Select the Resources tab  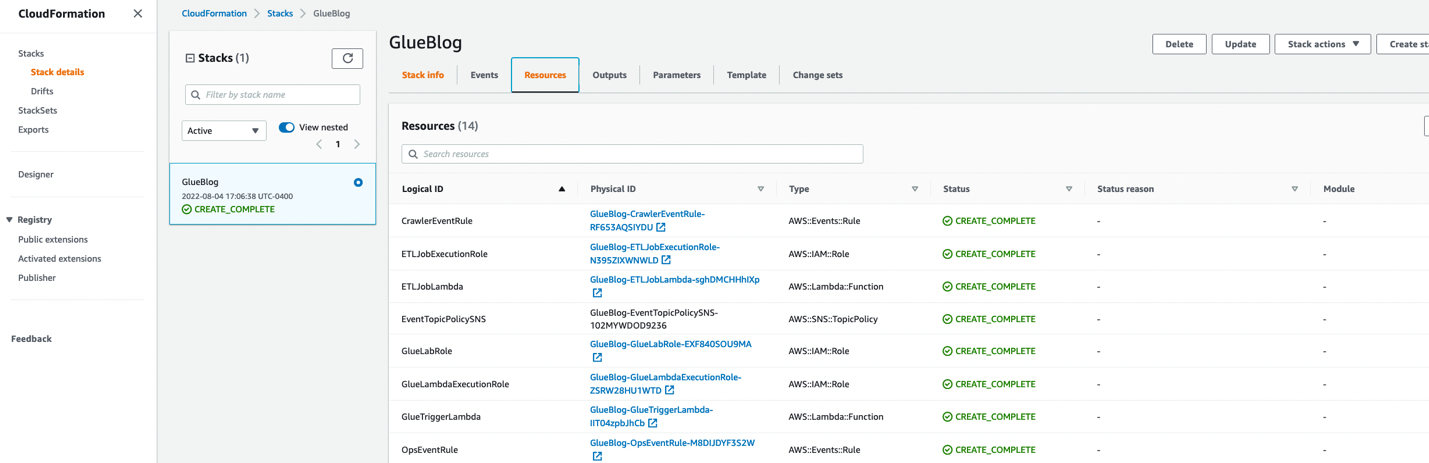tap(545, 75)
